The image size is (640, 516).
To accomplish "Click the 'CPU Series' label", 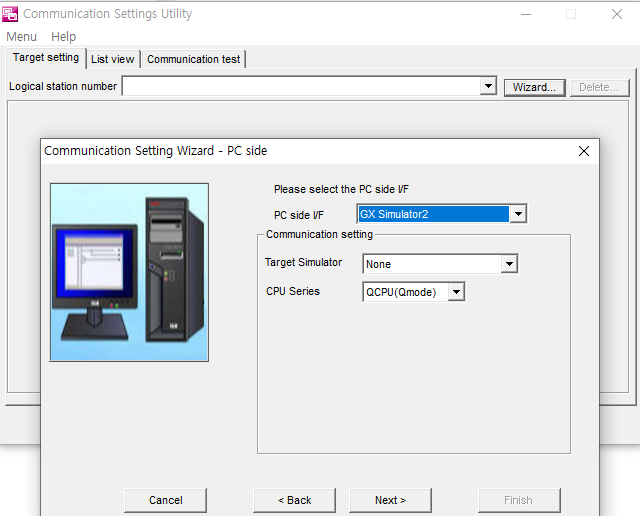I will click(293, 291).
